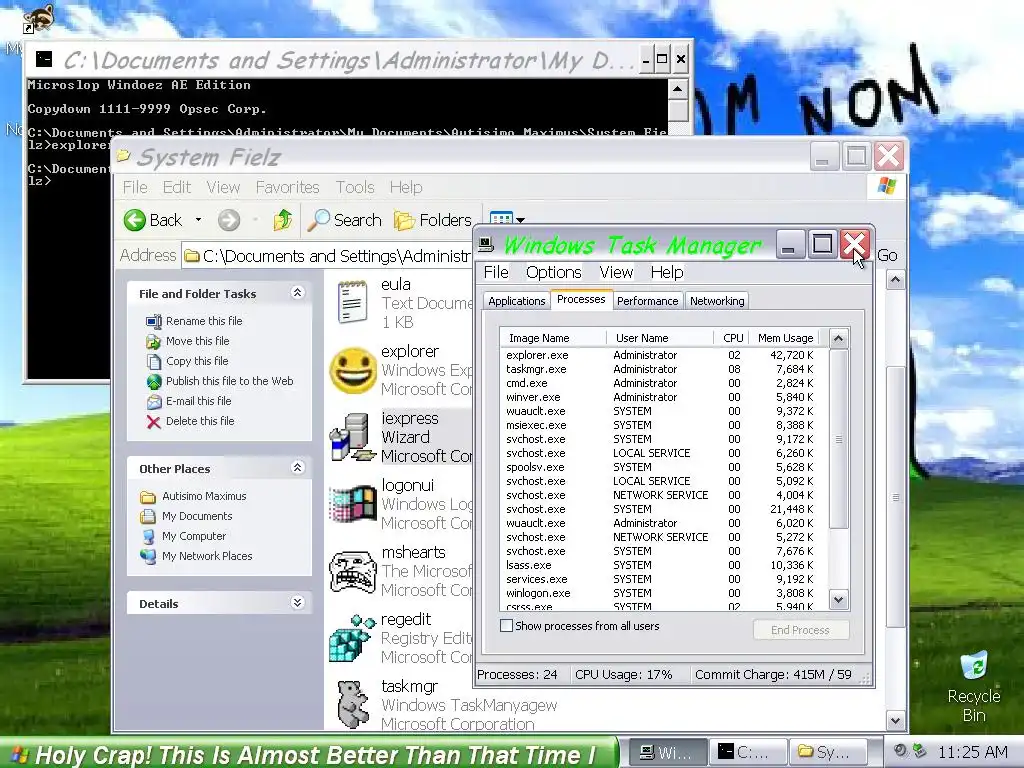This screenshot has width=1024, height=768.
Task: Enable Show processes from all users
Action: click(506, 626)
